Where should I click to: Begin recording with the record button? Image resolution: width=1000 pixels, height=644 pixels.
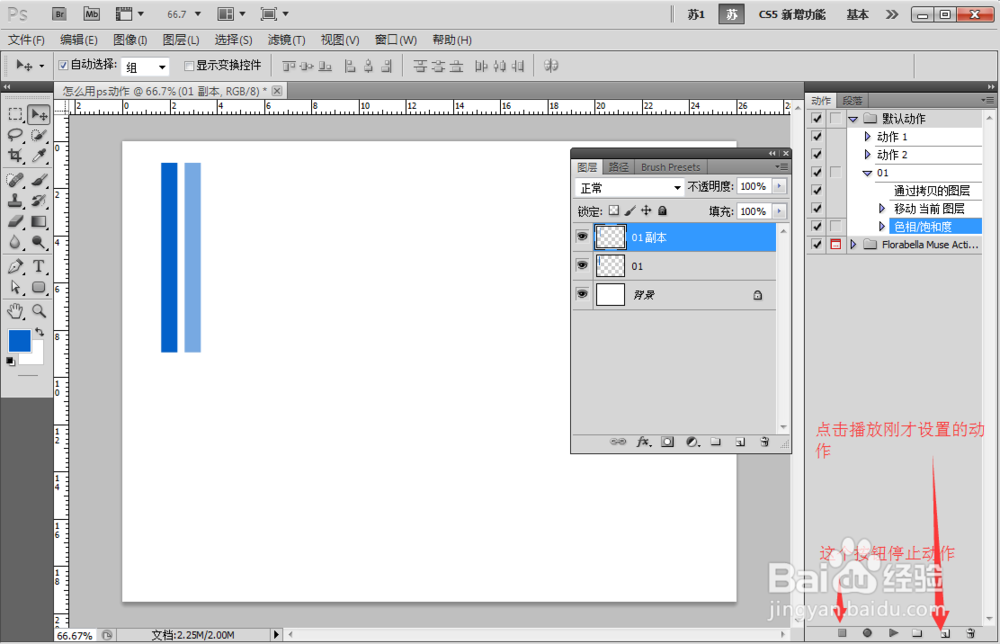point(867,633)
